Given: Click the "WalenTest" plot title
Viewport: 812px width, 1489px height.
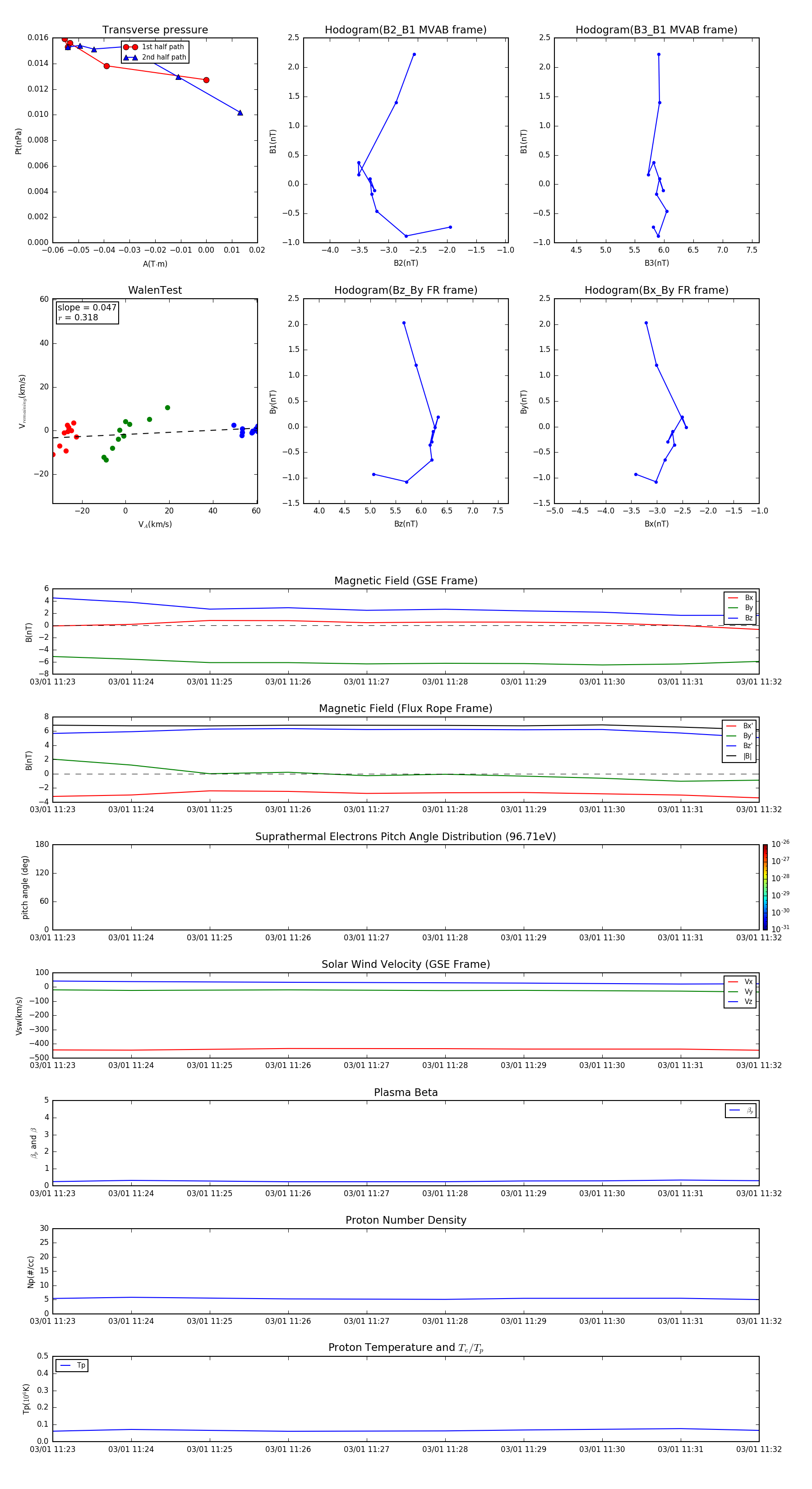Looking at the screenshot, I should [155, 290].
